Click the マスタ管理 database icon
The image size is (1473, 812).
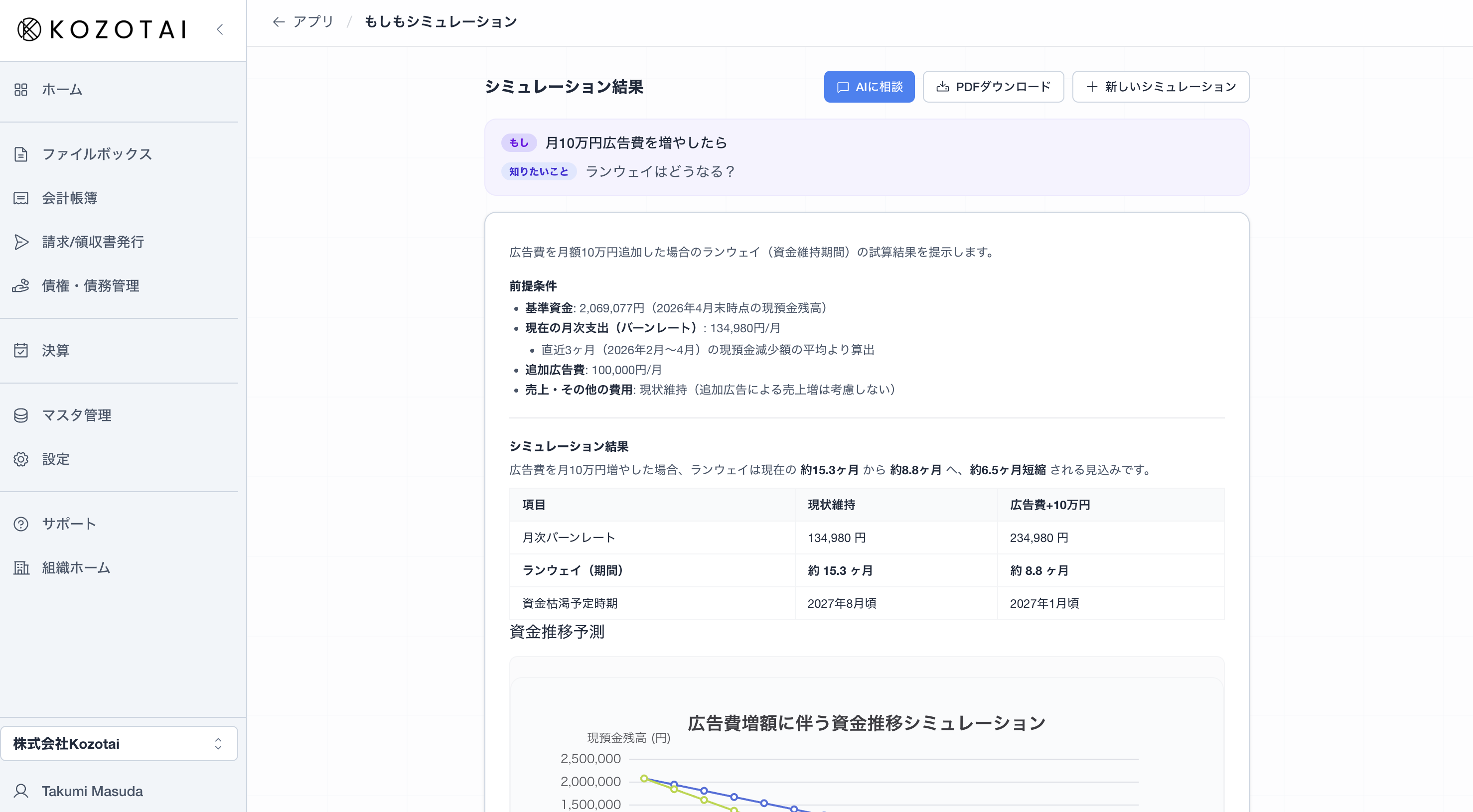(x=20, y=416)
